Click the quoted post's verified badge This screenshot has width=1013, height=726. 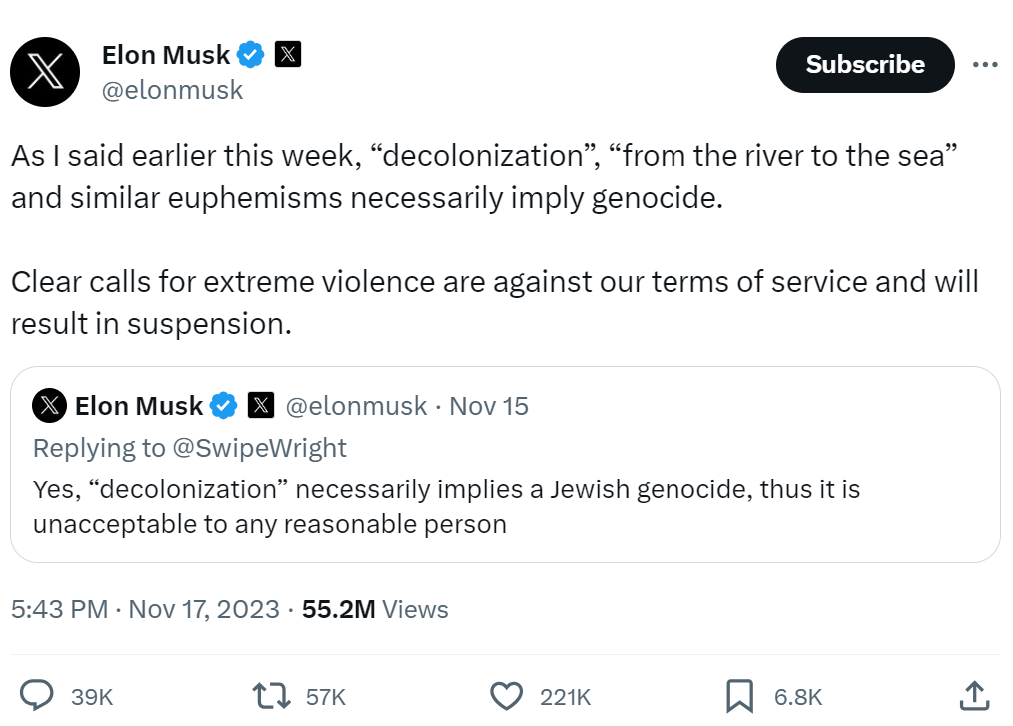(223, 406)
